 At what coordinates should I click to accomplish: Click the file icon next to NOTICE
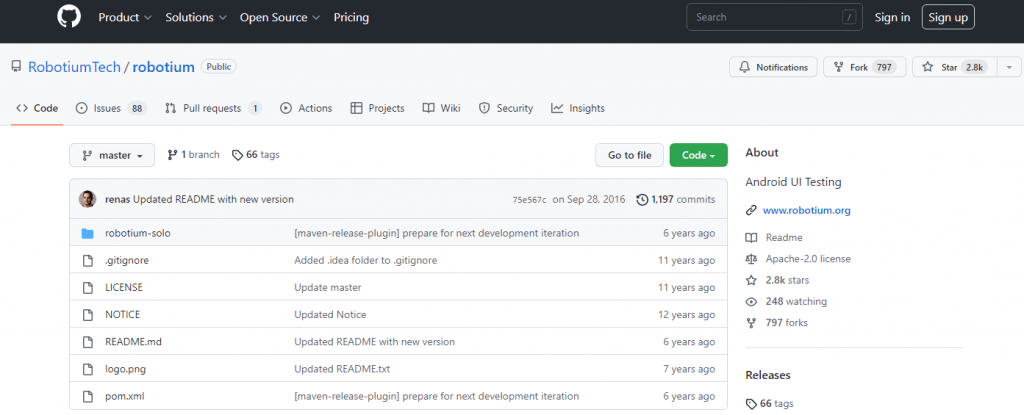pyautogui.click(x=88, y=314)
